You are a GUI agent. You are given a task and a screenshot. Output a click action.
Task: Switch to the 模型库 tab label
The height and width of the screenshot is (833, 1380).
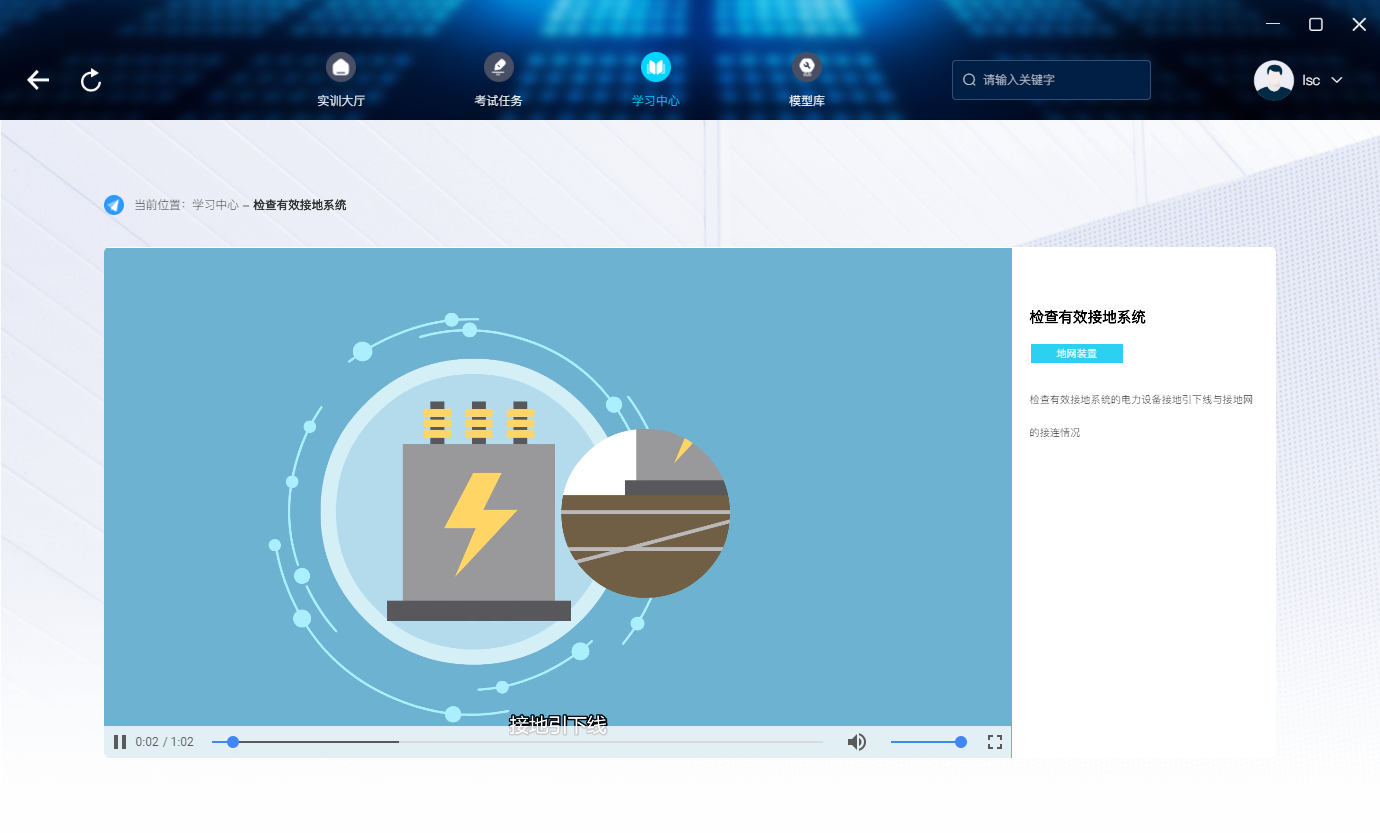[x=806, y=101]
